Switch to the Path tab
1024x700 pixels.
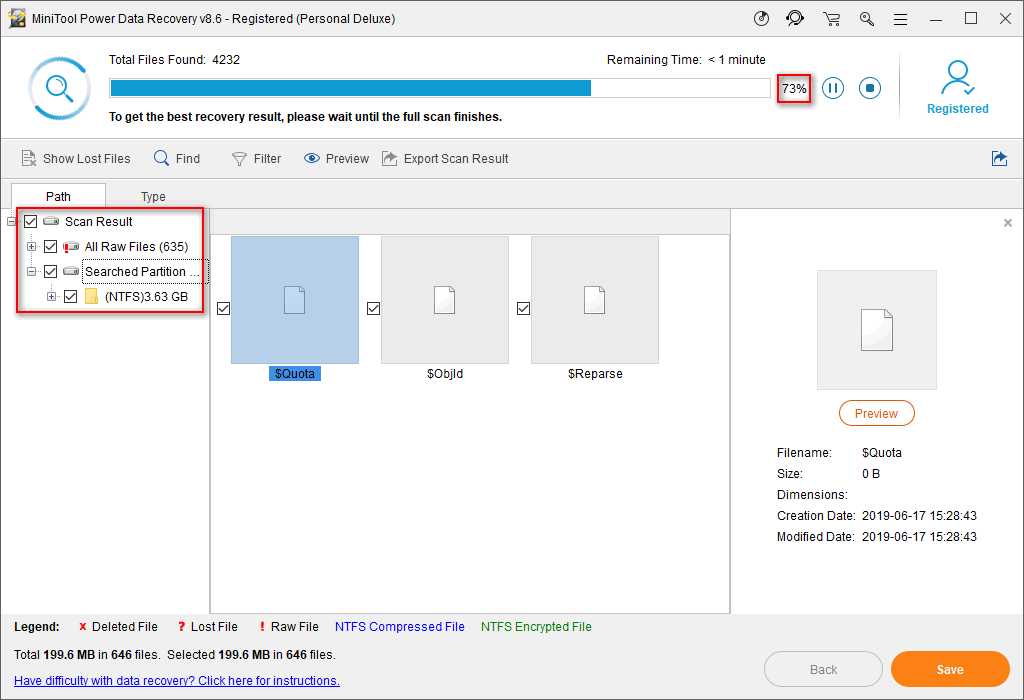click(x=58, y=196)
